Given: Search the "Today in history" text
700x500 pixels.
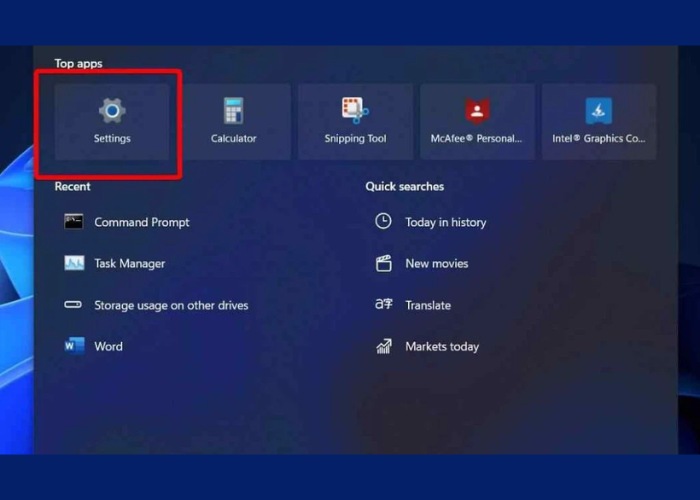Looking at the screenshot, I should click(x=445, y=222).
